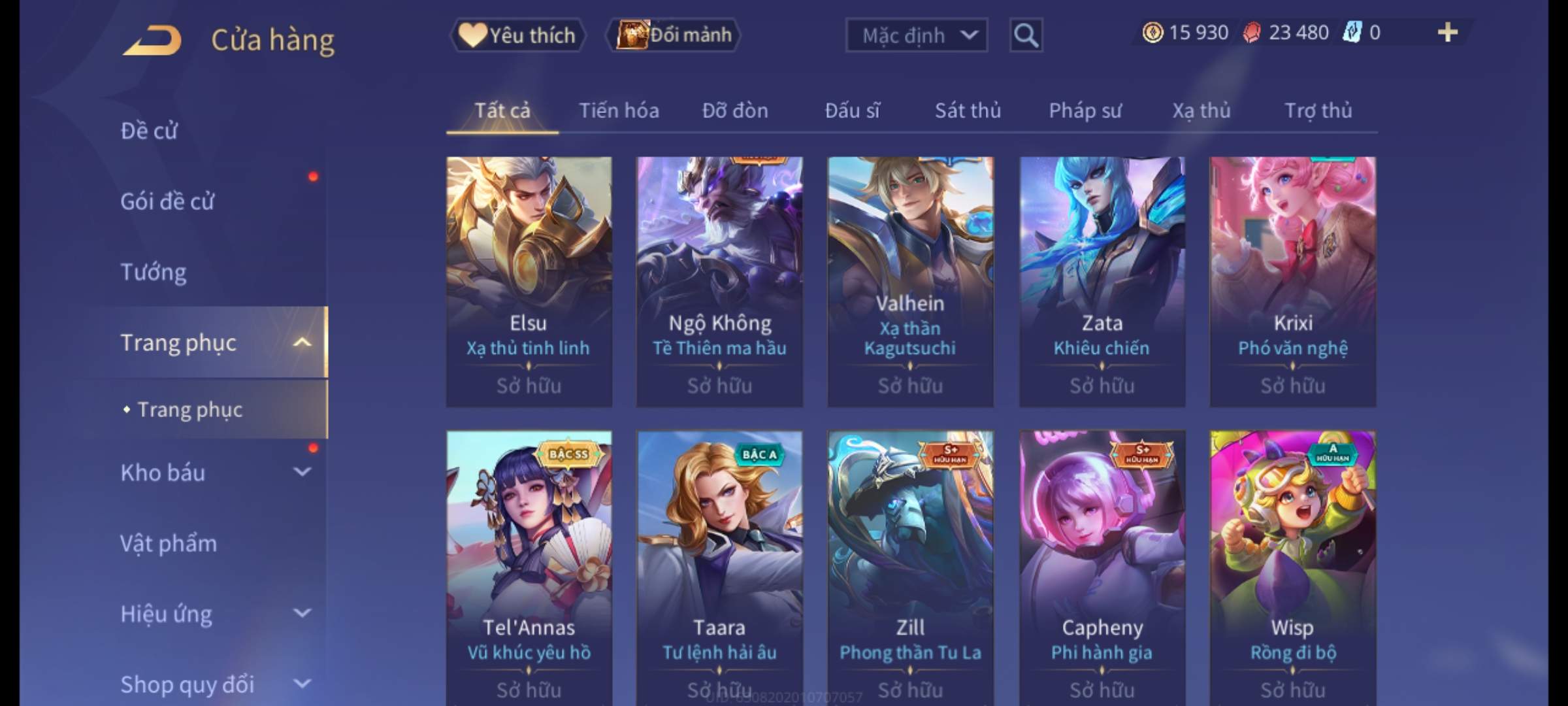
Task: Tap the red ruby currency icon
Action: point(1252,33)
